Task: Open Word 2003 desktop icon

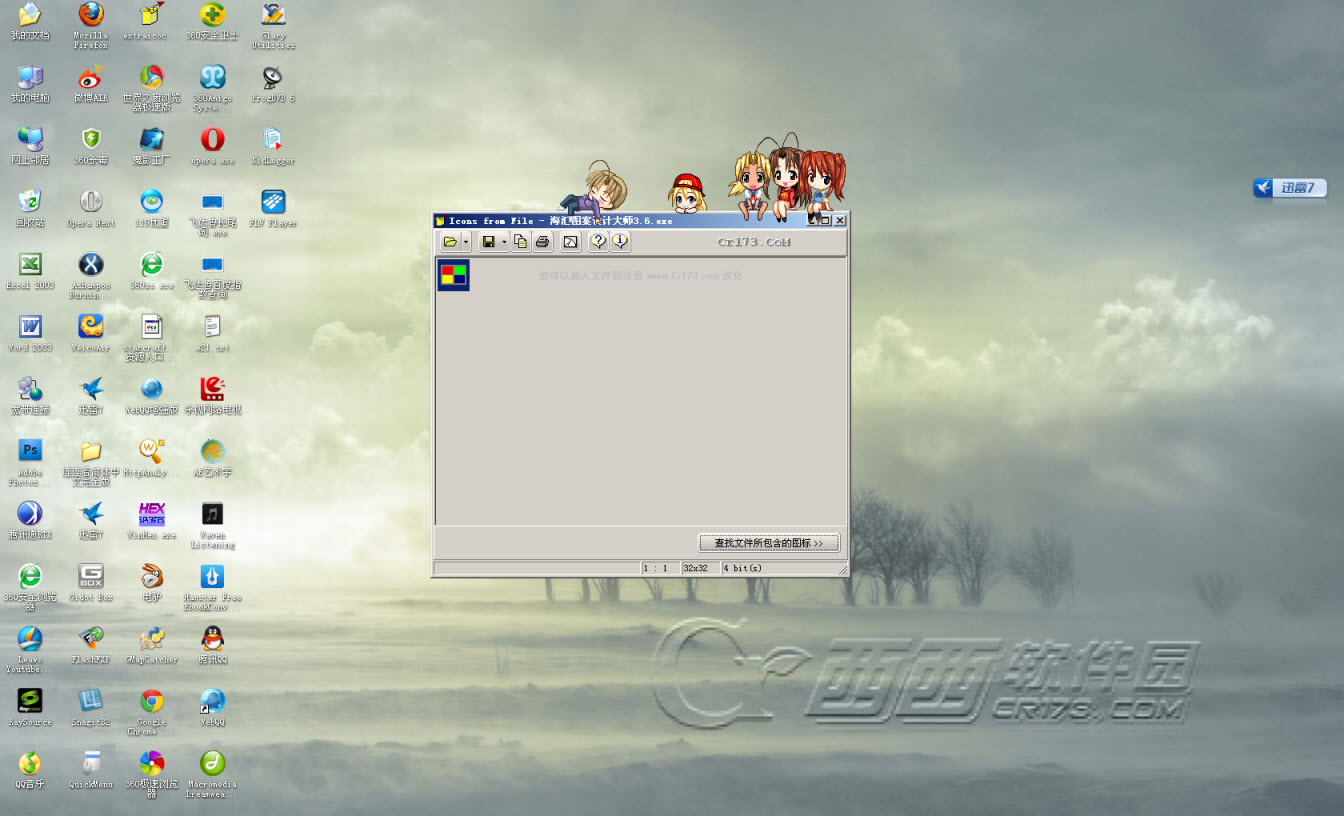Action: click(x=30, y=333)
